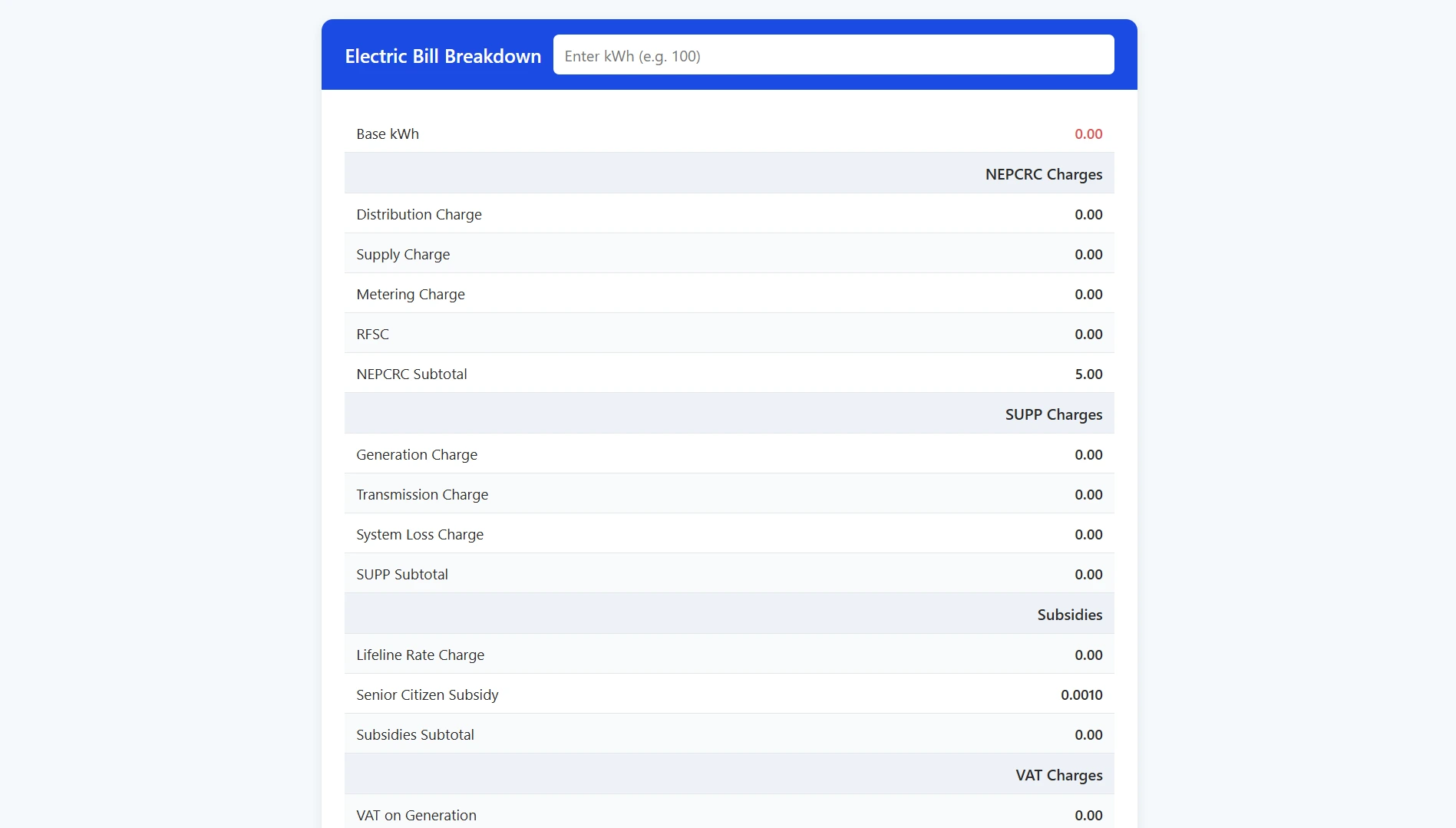Select the Generation Charge row

(728, 455)
